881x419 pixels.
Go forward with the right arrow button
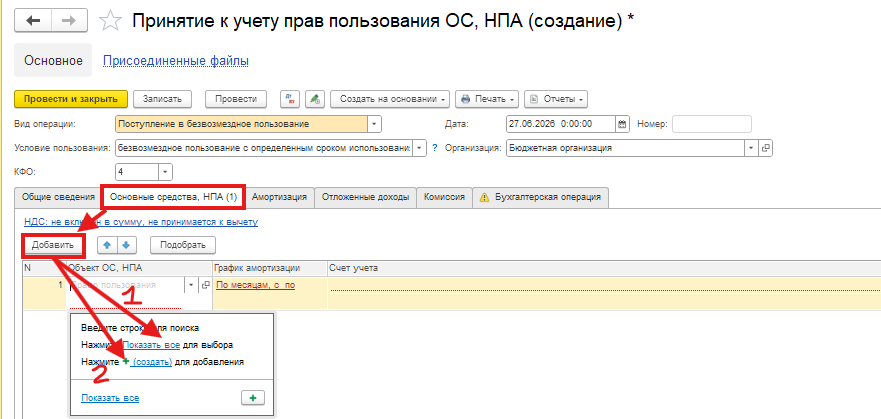click(69, 21)
